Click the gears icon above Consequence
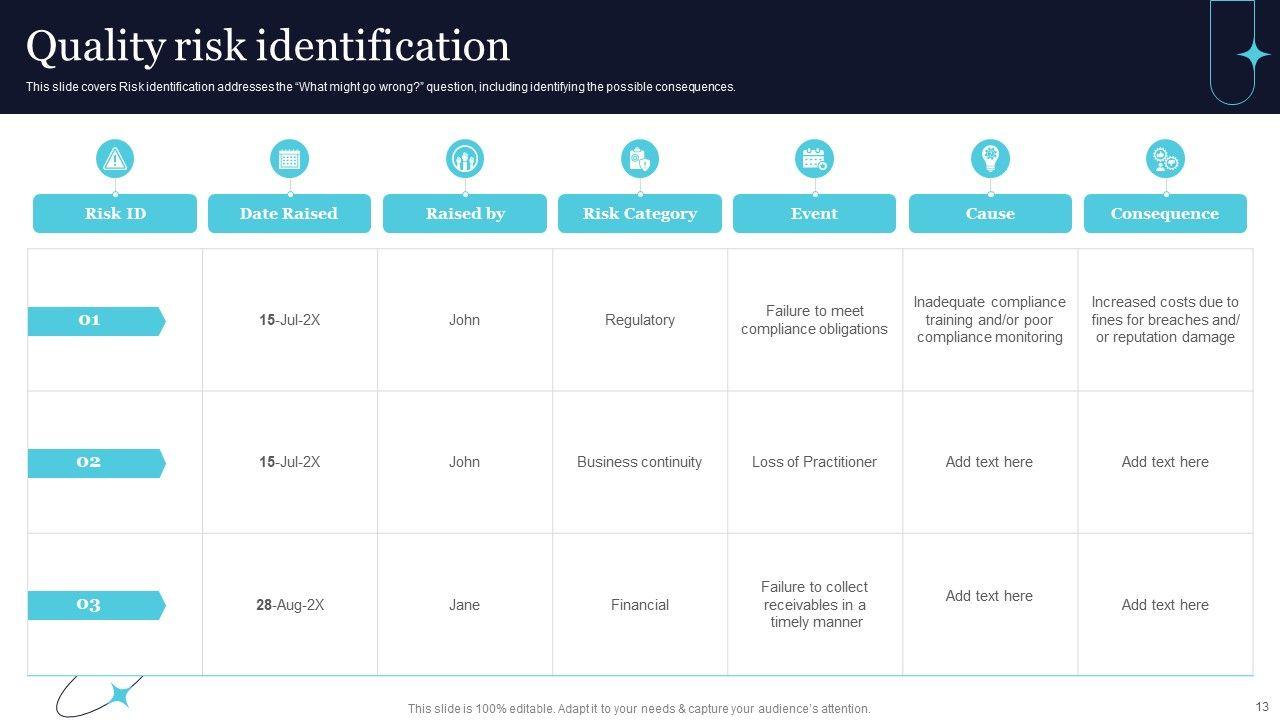Image resolution: width=1280 pixels, height=720 pixels. (x=1165, y=159)
